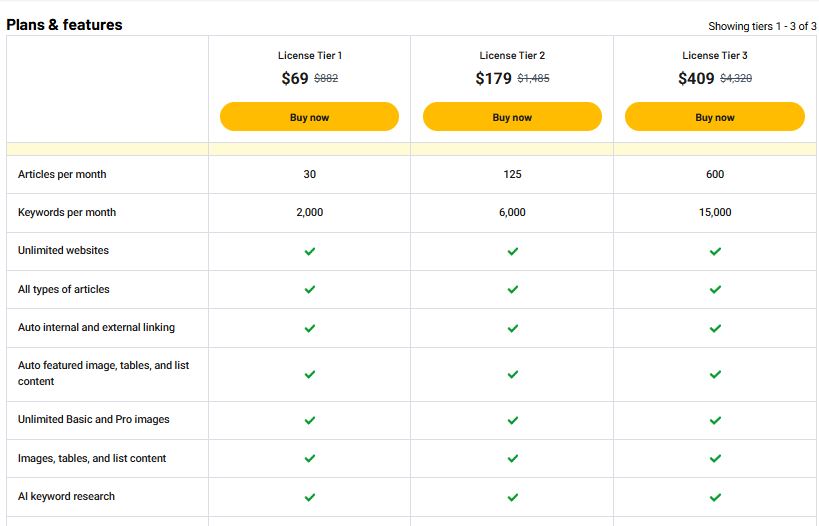This screenshot has height=526, width=819.
Task: Click Tier 1 Unlimited websites checkmark
Action: 310,251
